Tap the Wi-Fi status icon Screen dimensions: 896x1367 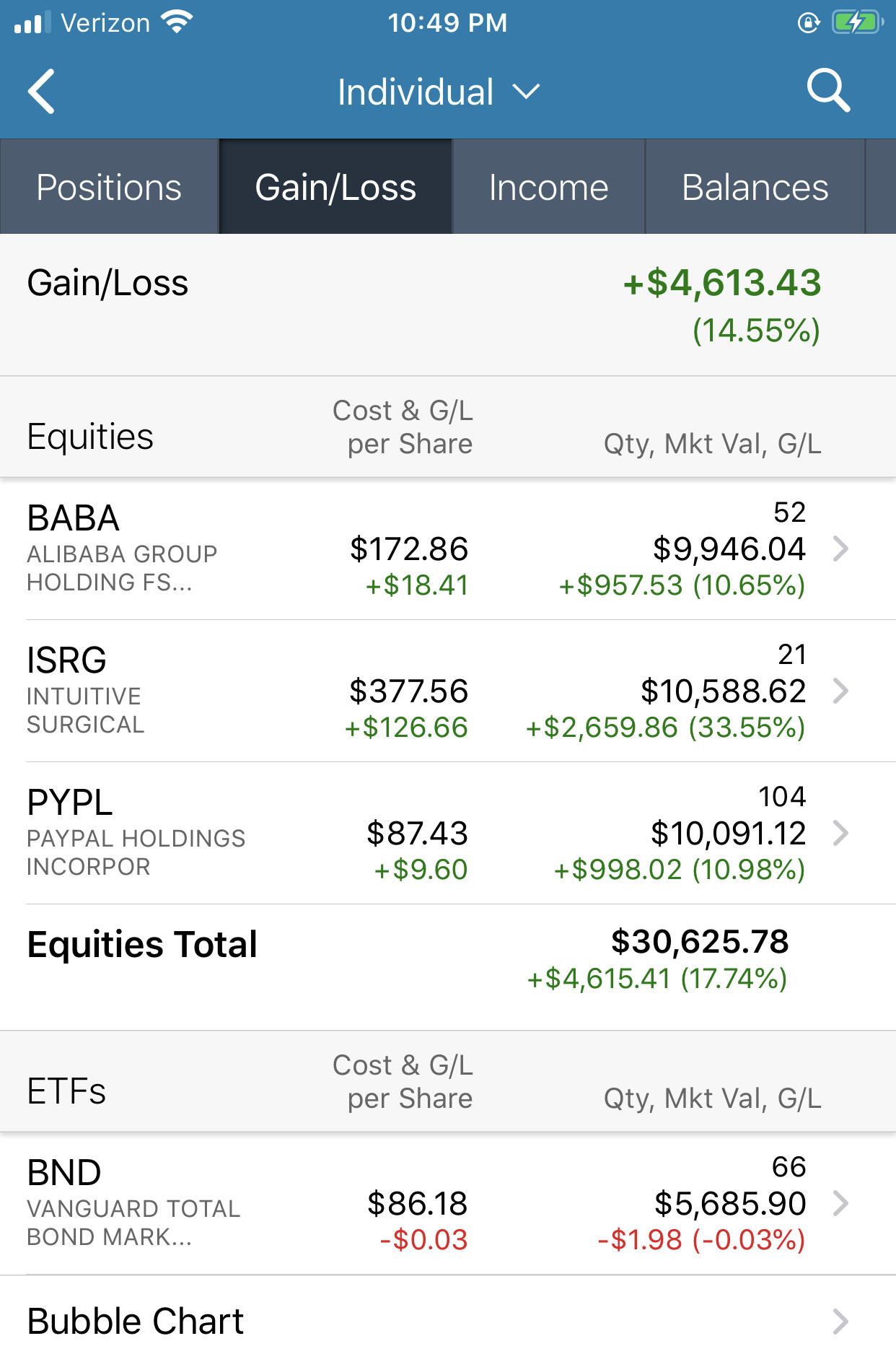click(x=177, y=22)
